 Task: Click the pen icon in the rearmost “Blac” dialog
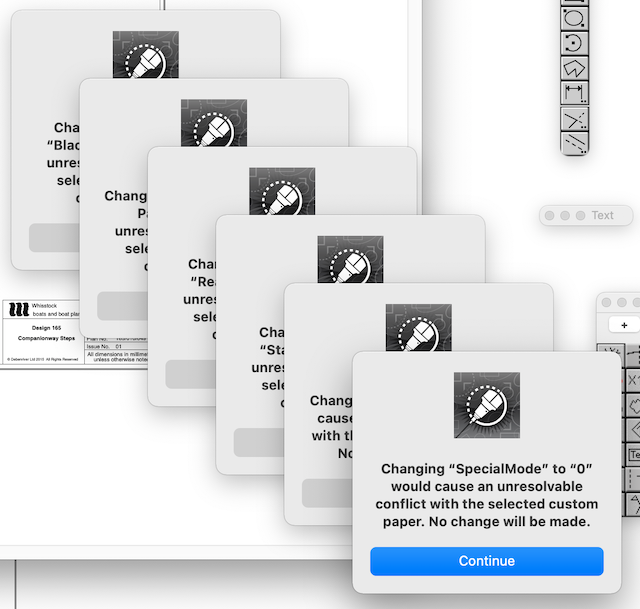[x=146, y=54]
